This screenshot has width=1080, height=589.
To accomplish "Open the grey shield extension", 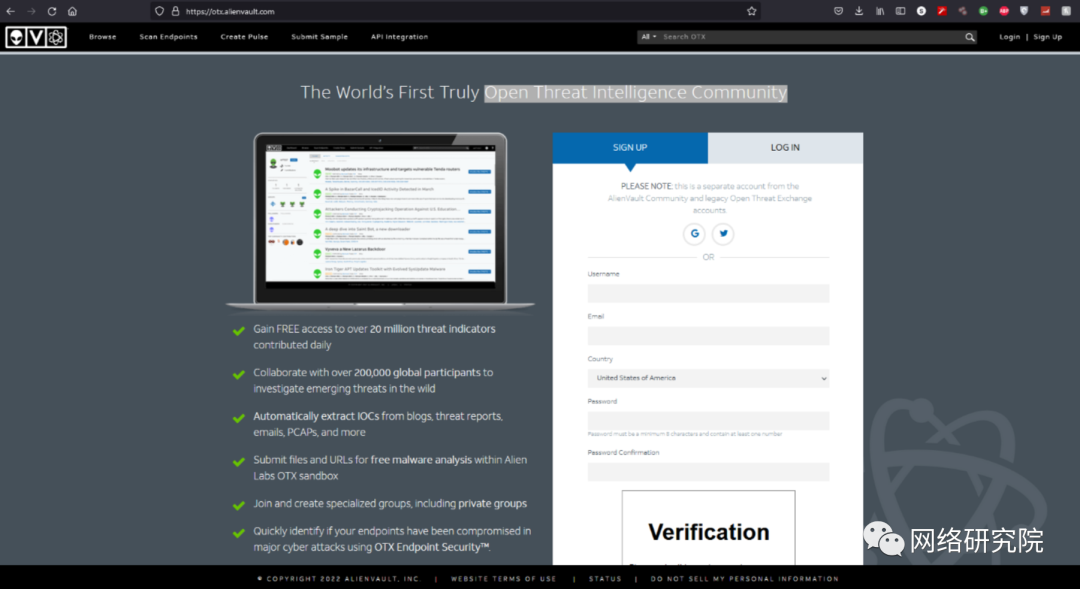I will click(1024, 11).
